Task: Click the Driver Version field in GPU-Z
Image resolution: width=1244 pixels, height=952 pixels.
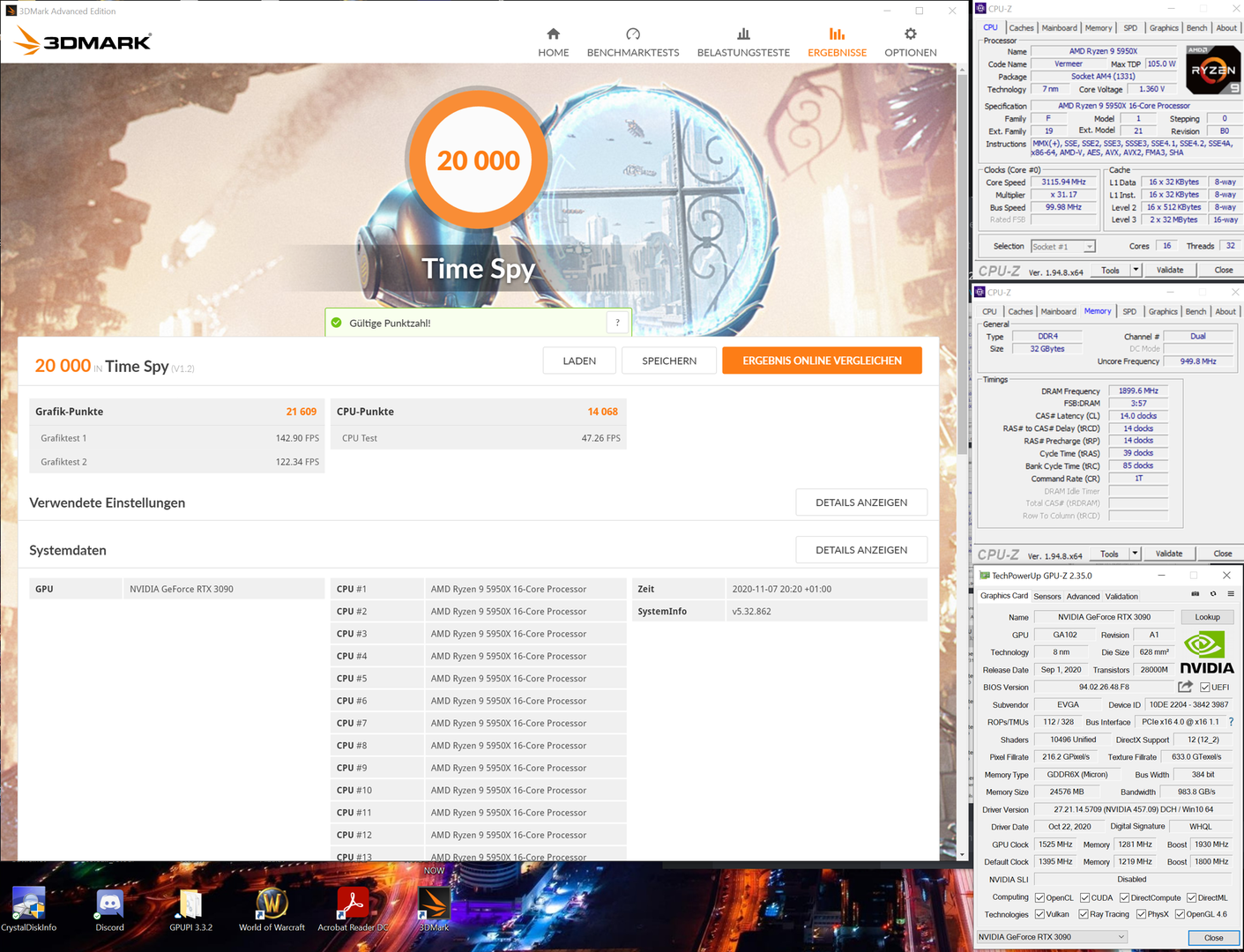Action: point(1133,809)
